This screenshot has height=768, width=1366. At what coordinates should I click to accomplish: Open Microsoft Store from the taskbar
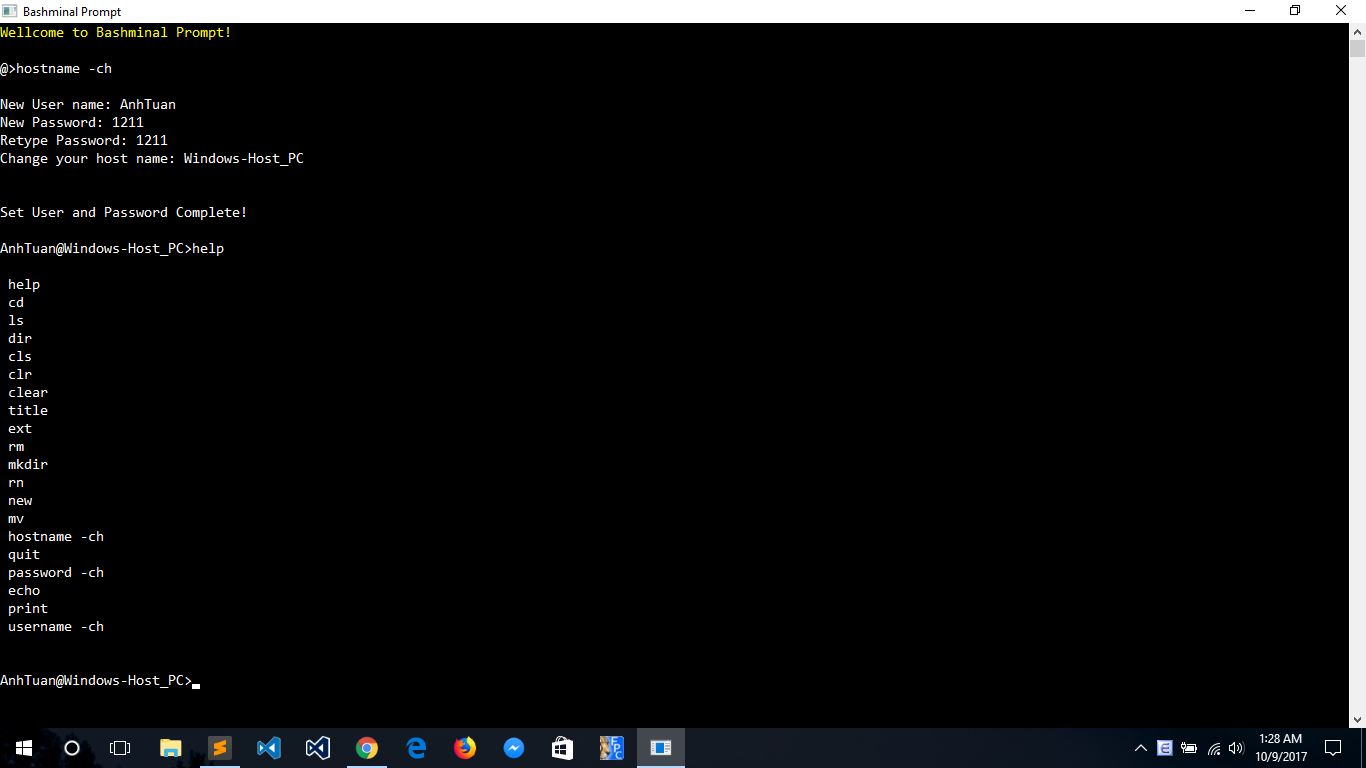coord(563,748)
